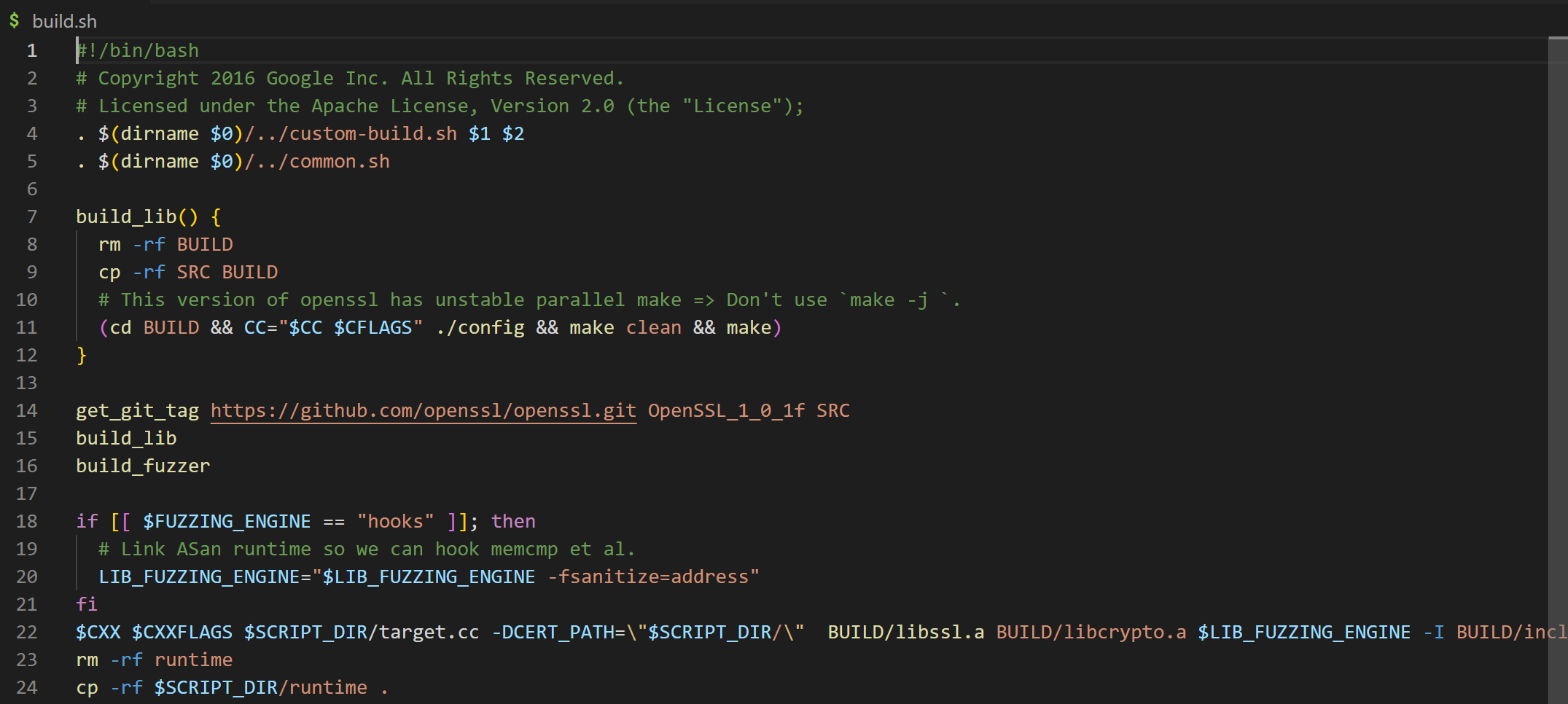
Task: Click the "hooks" string literal
Action: pyautogui.click(x=395, y=522)
